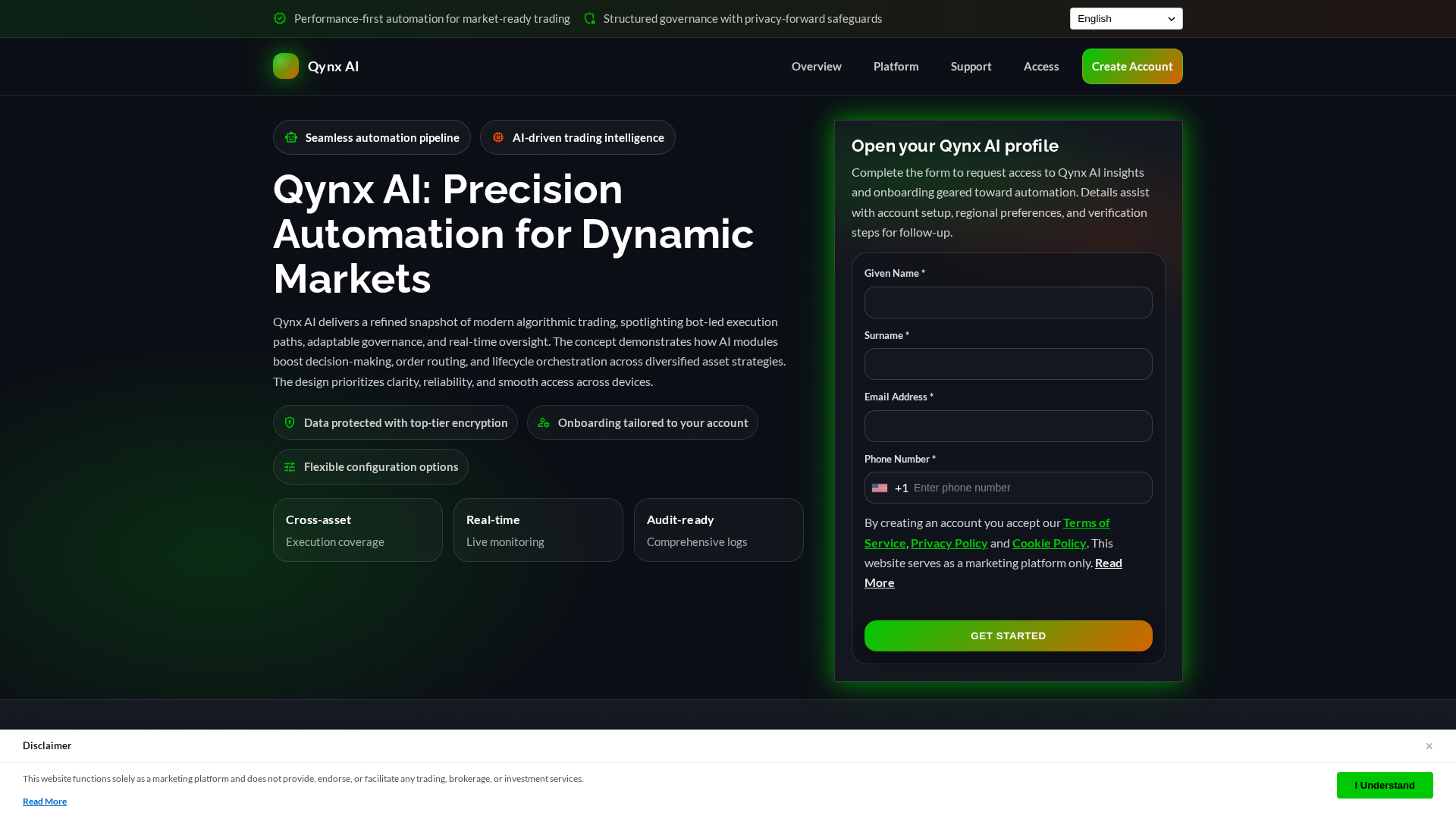Click the US flag icon in phone field
This screenshot has width=1456, height=819.
880,488
